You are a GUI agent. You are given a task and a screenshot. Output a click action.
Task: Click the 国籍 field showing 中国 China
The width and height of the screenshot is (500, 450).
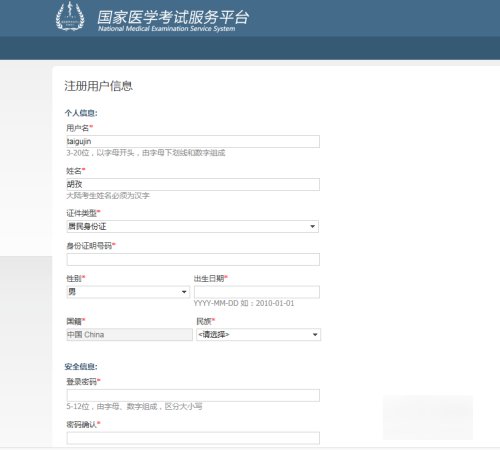pyautogui.click(x=129, y=335)
